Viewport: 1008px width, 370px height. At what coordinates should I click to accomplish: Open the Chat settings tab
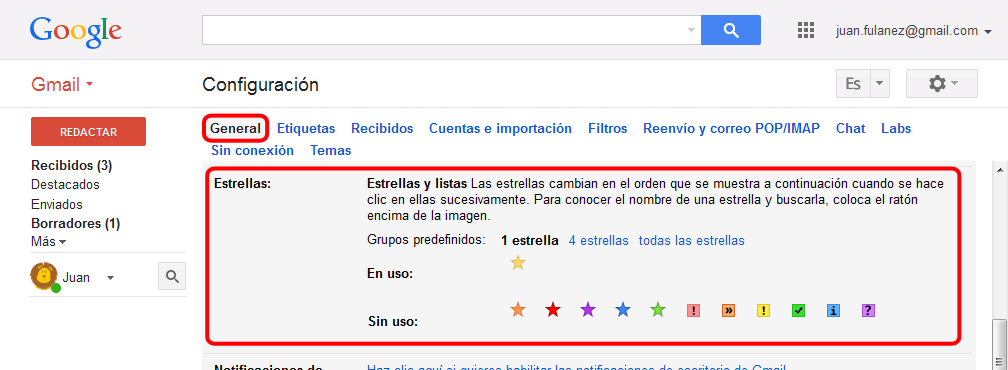coord(850,128)
